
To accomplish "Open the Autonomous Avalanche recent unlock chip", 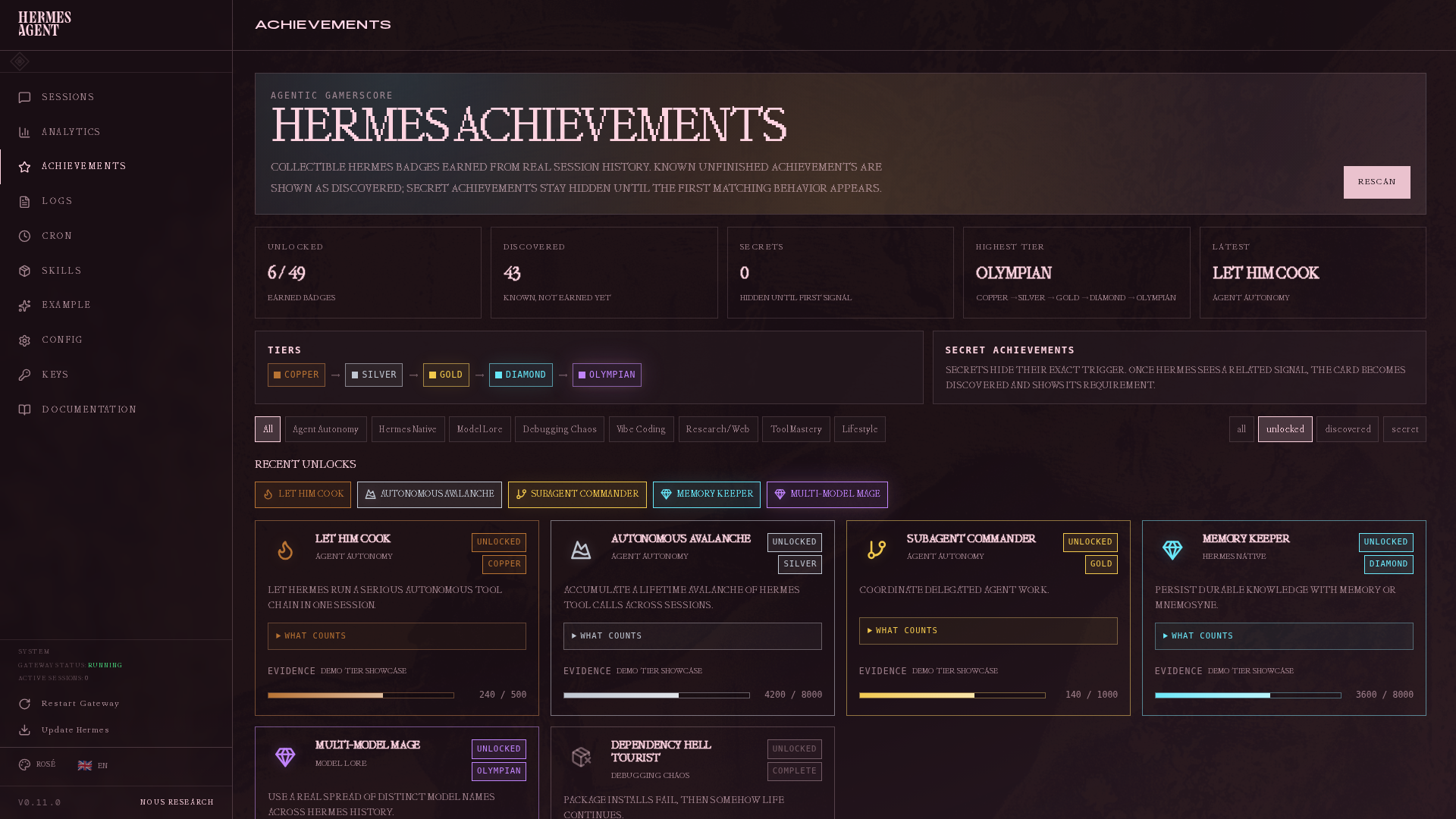I will point(429,494).
